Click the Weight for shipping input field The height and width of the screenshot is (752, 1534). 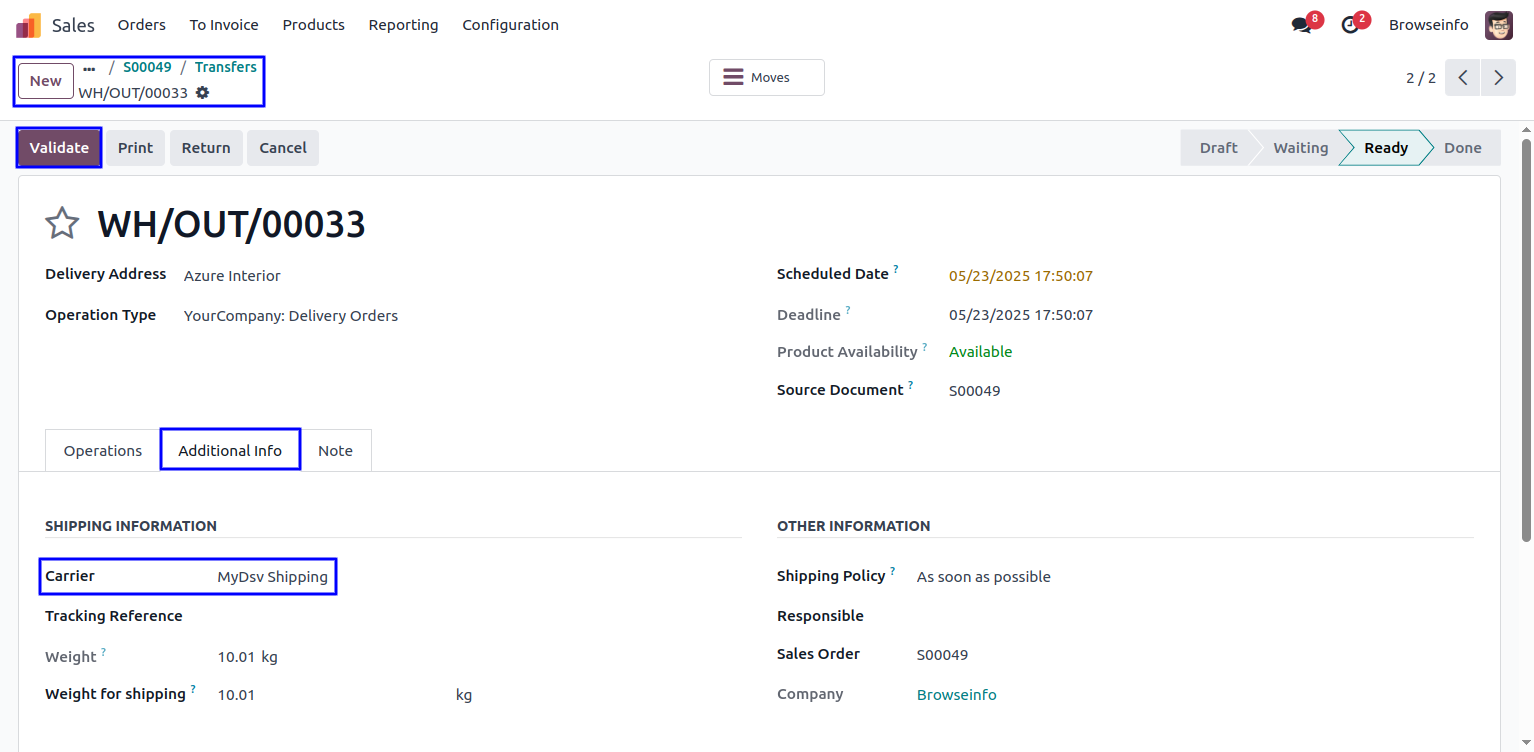pos(330,695)
